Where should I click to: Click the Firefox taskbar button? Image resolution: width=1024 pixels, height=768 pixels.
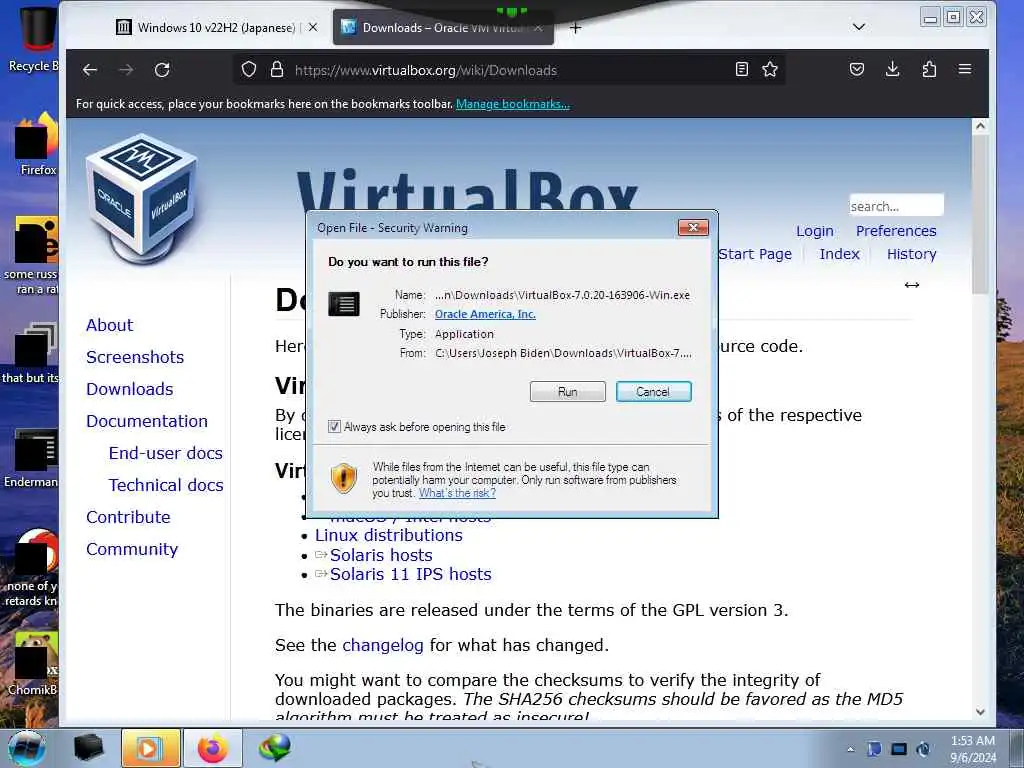pyautogui.click(x=213, y=748)
